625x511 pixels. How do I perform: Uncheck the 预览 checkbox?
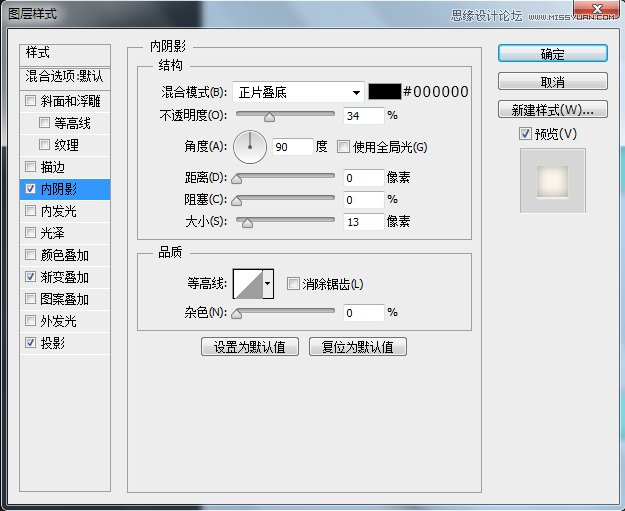click(525, 133)
